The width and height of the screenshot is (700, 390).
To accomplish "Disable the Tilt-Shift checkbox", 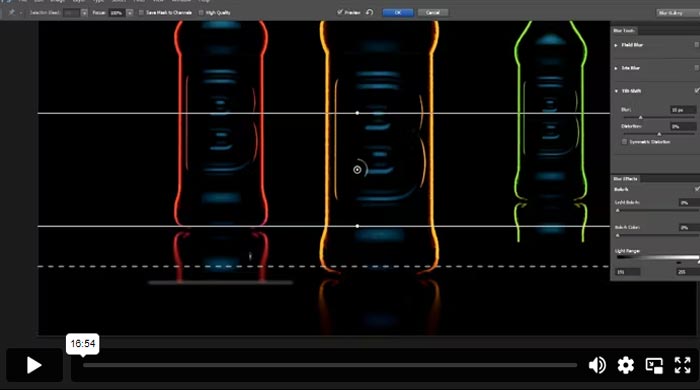I will 696,91.
